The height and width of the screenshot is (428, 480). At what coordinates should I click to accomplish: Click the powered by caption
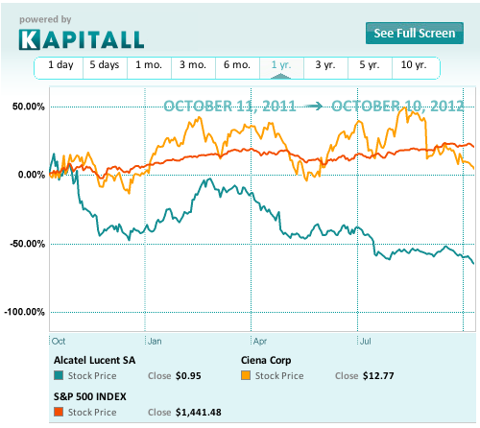point(45,19)
